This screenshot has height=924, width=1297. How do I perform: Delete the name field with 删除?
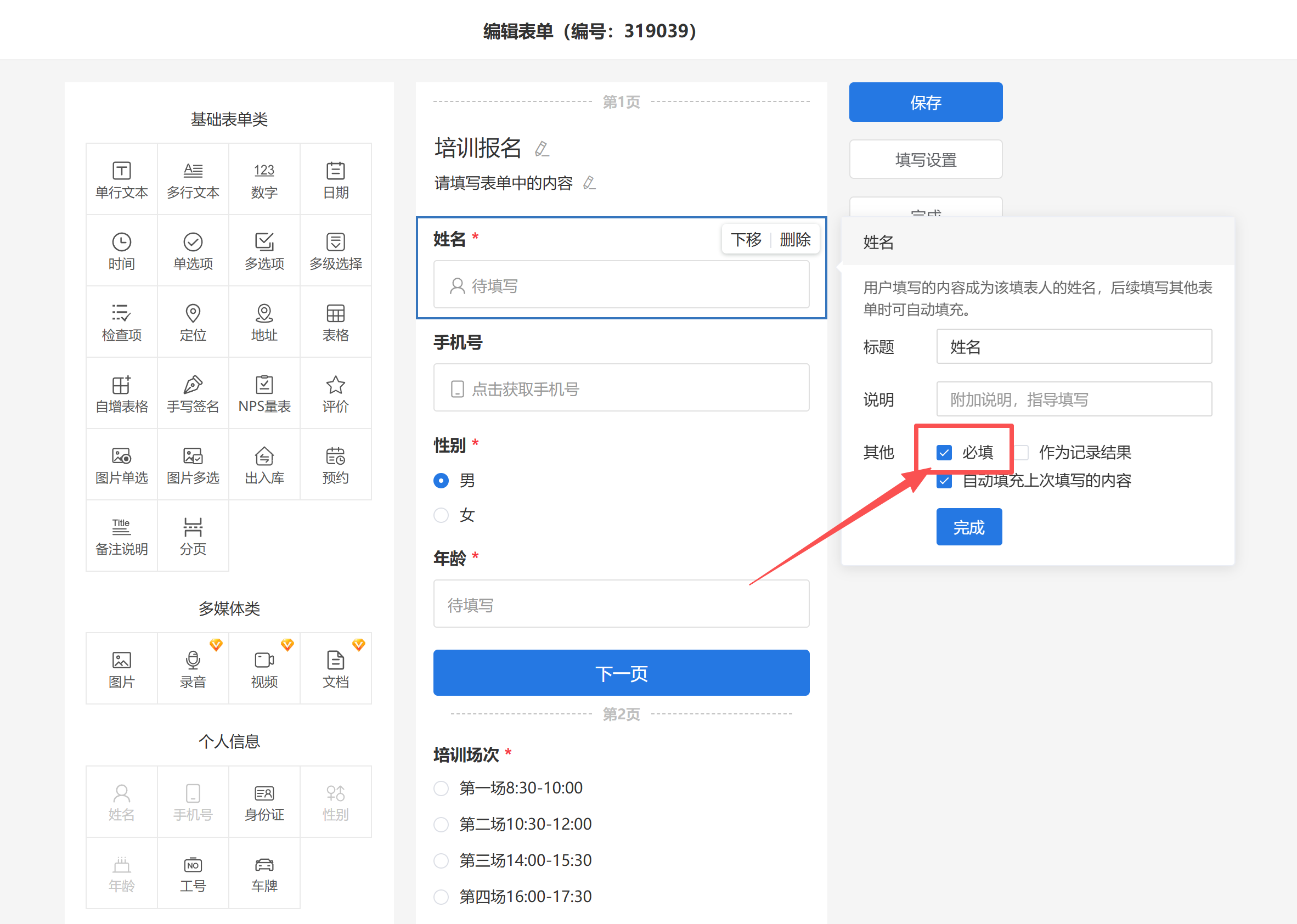click(x=794, y=240)
